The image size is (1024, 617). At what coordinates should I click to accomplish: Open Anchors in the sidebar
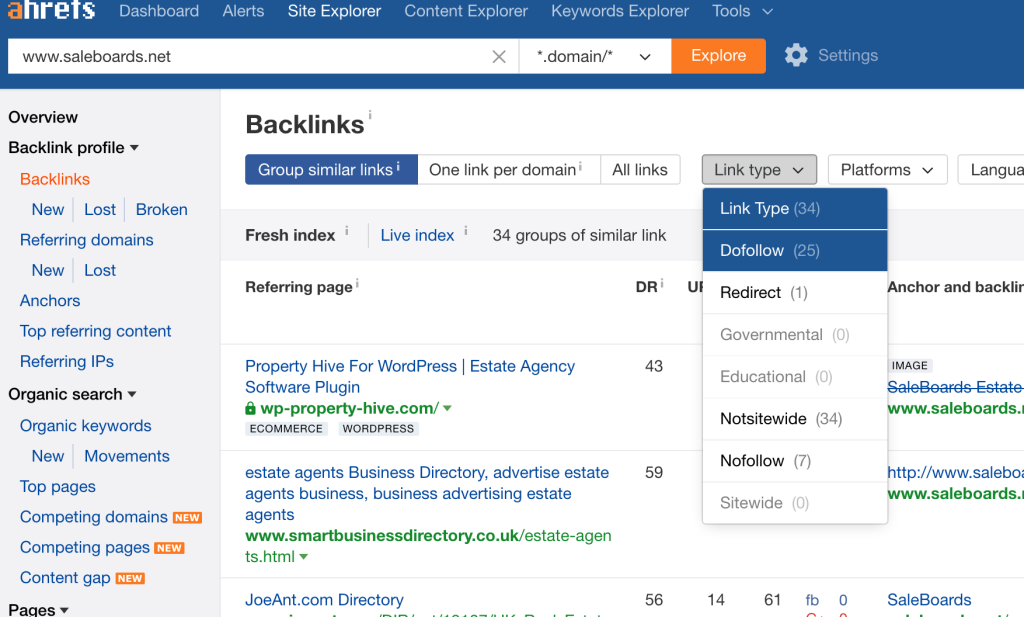[50, 300]
